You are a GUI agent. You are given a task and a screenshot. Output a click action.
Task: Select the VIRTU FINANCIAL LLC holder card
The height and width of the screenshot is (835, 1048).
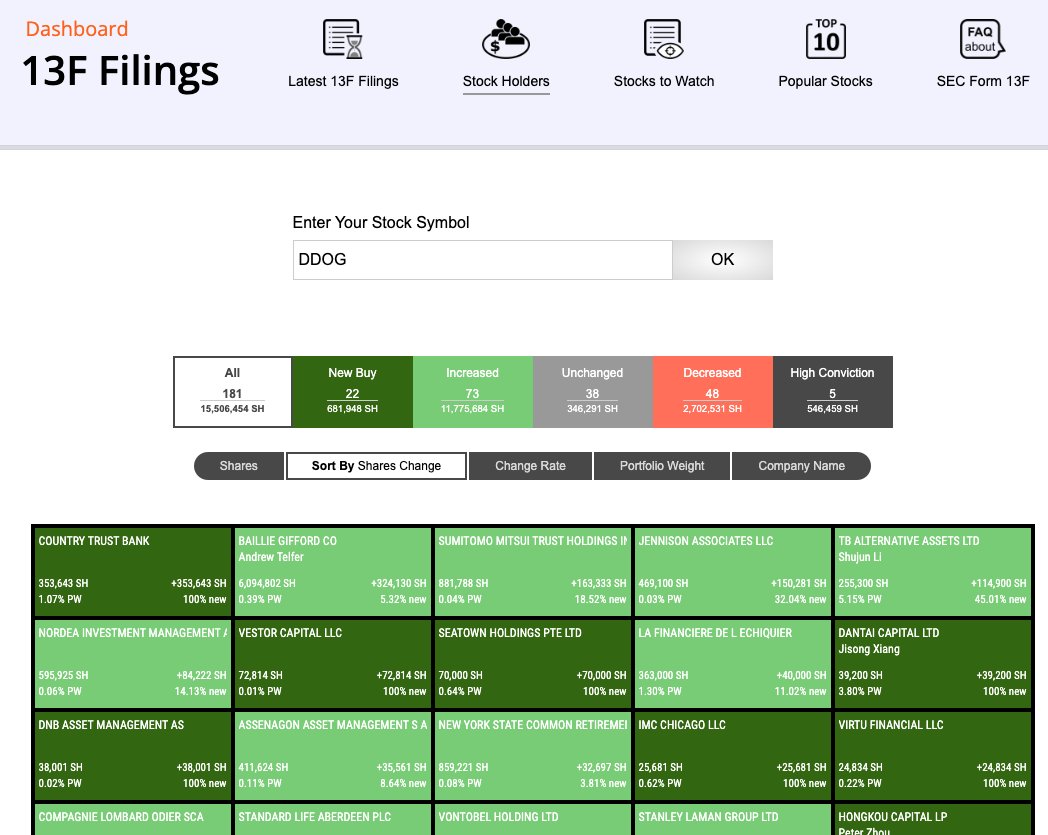[932, 754]
